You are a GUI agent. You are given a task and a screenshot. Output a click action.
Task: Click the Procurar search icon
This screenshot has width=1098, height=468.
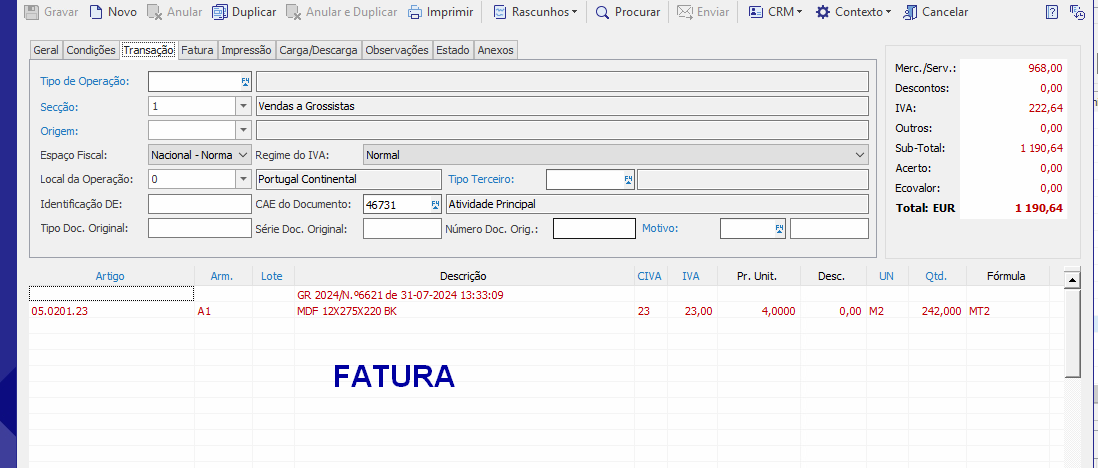click(x=603, y=13)
